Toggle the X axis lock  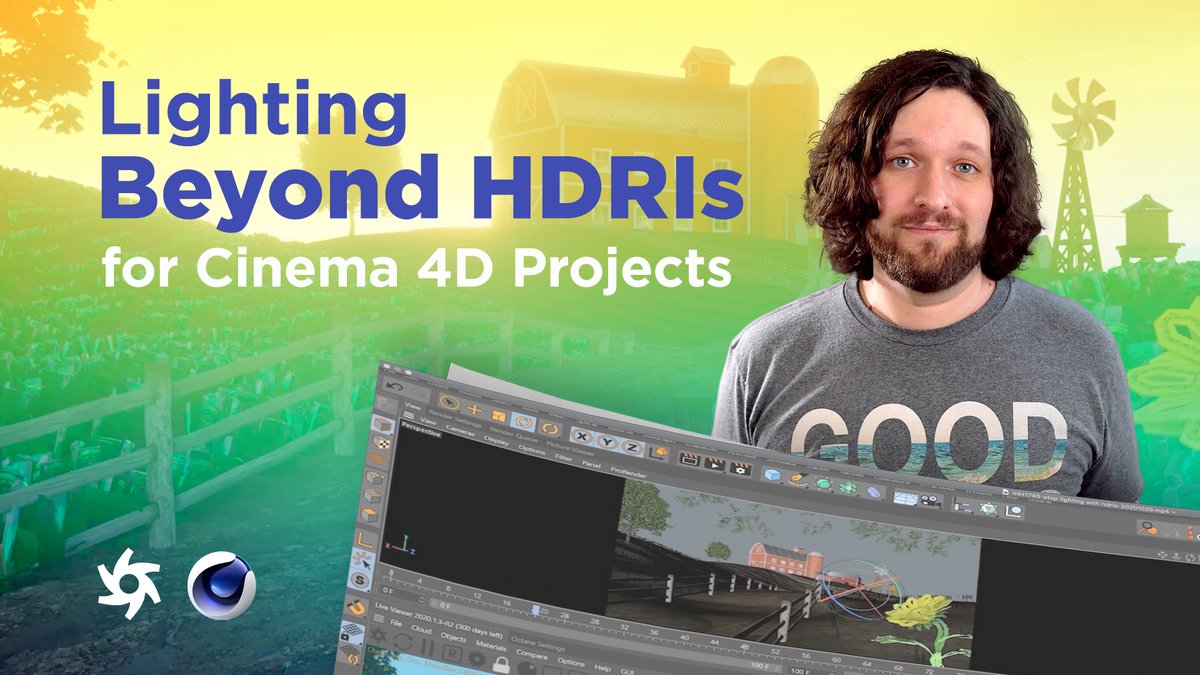coord(582,437)
